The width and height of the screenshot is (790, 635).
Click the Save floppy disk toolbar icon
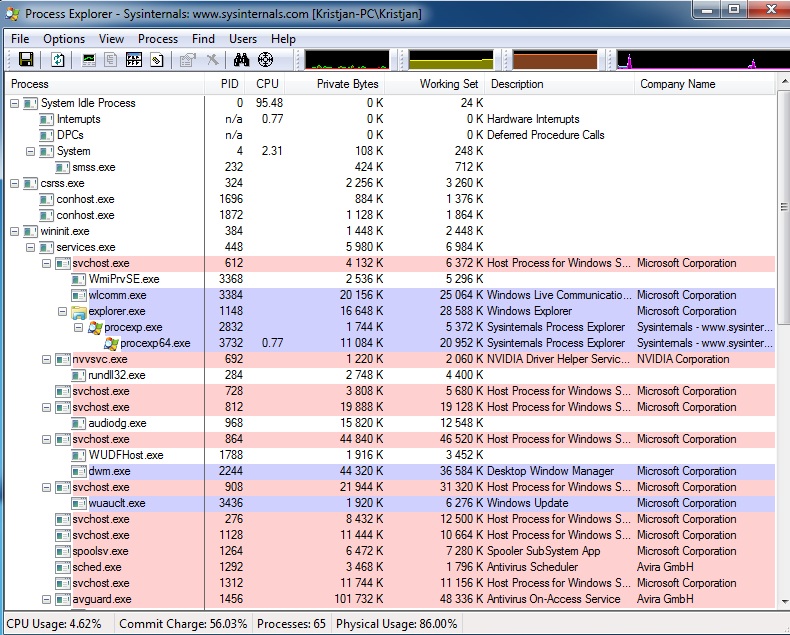[x=26, y=59]
